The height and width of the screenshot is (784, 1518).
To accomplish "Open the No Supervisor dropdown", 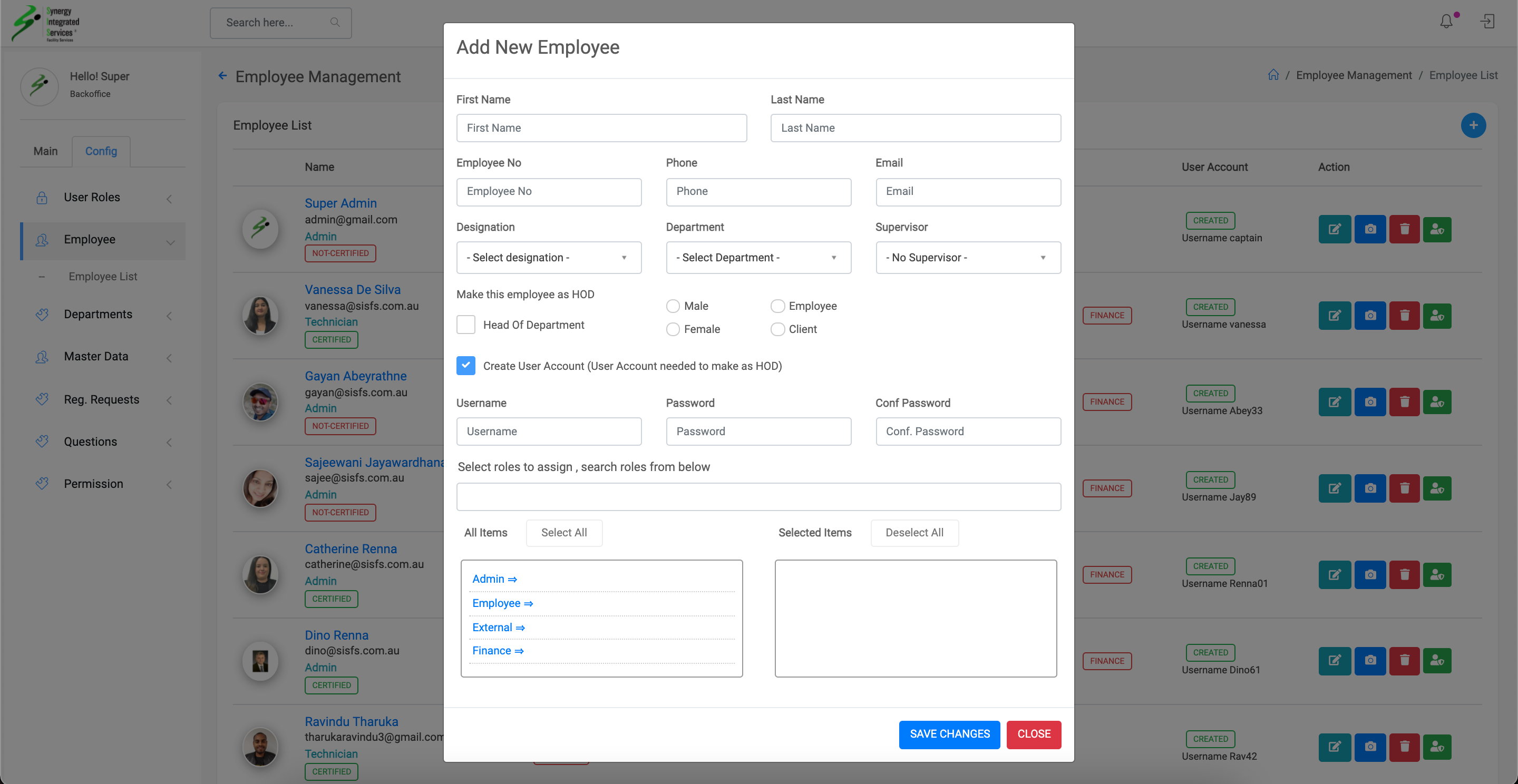I will (968, 258).
